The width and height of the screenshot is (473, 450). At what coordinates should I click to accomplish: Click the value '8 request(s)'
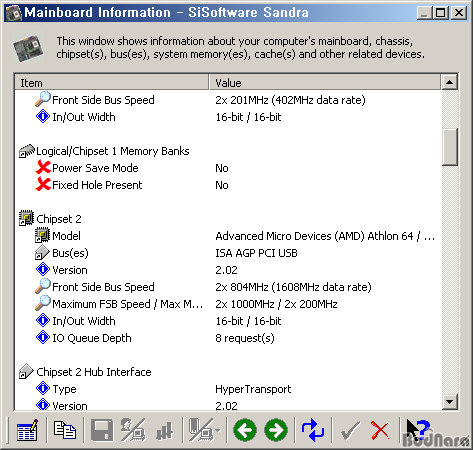click(245, 338)
